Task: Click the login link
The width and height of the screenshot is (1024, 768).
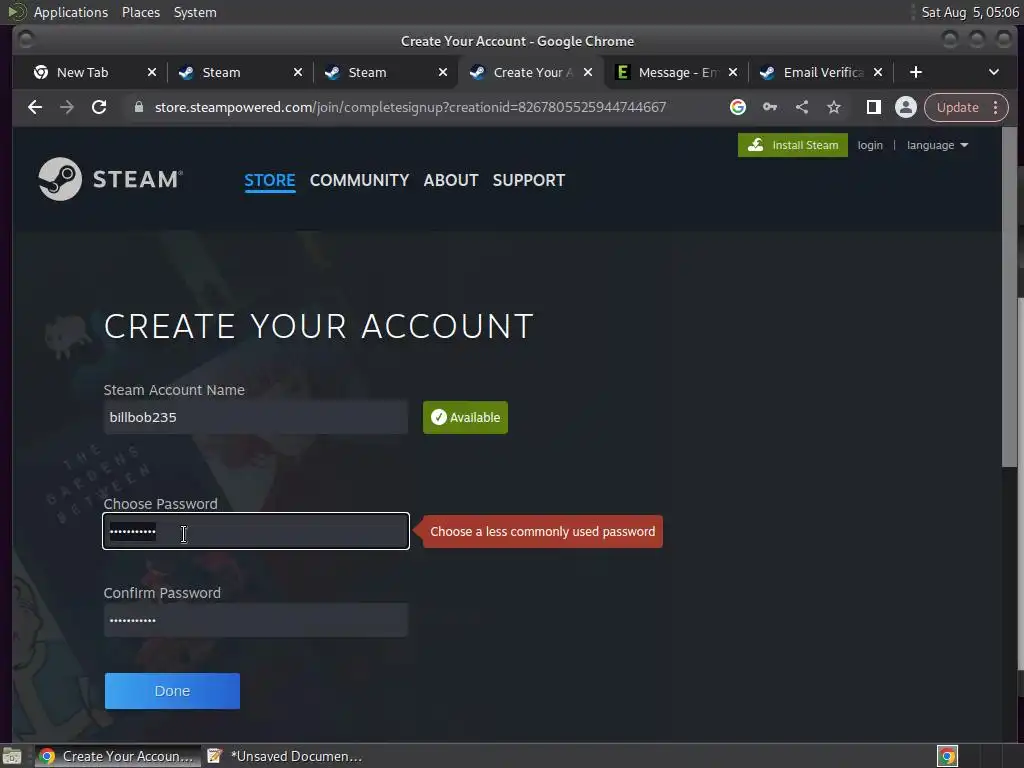Action: 870,145
